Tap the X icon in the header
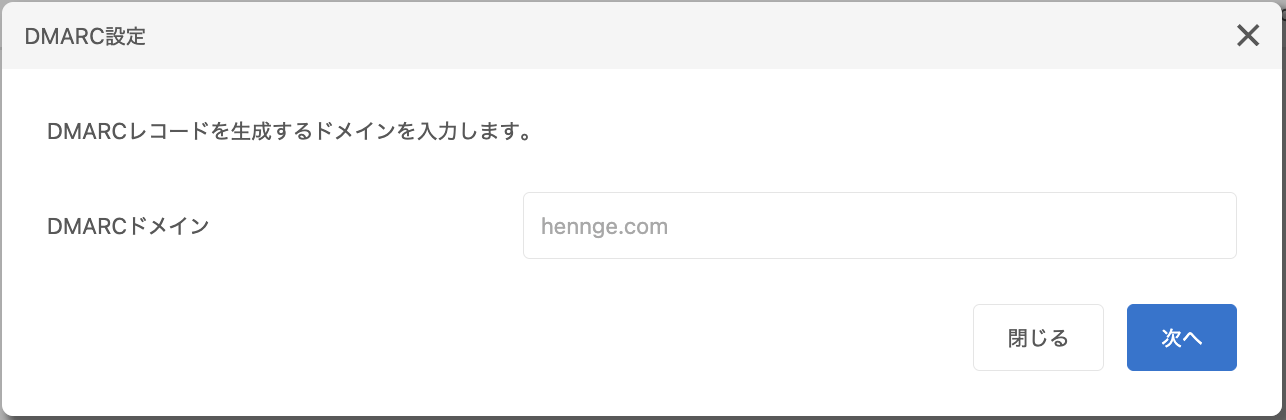The image size is (1286, 420). (x=1248, y=36)
